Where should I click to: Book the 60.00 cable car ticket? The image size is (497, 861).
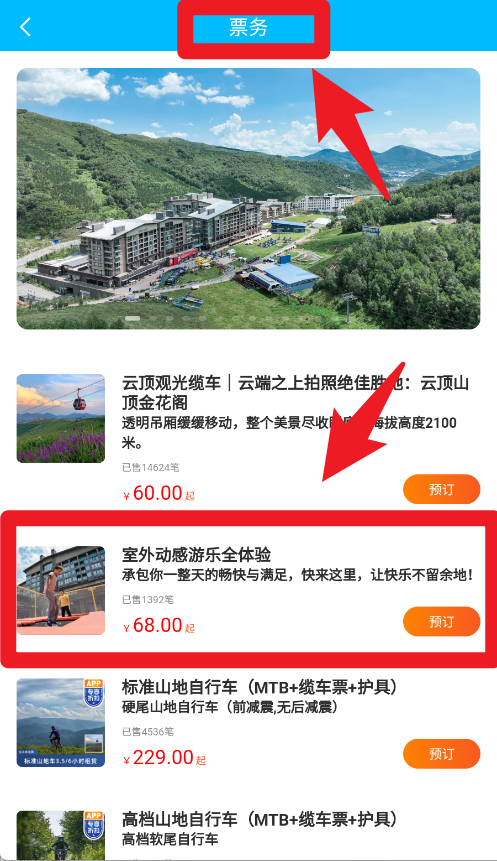click(442, 489)
